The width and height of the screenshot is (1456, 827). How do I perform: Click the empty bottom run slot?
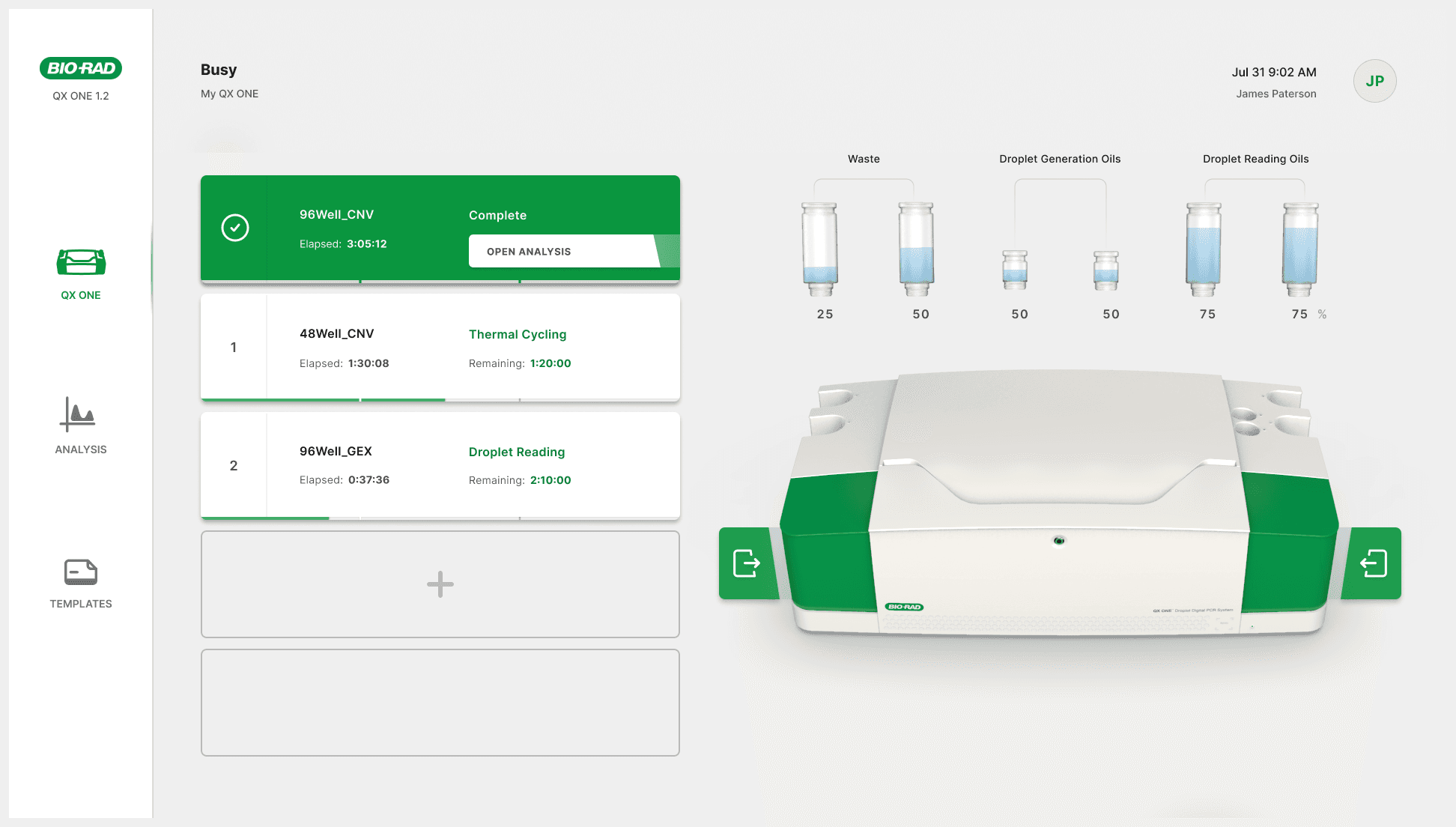(440, 703)
